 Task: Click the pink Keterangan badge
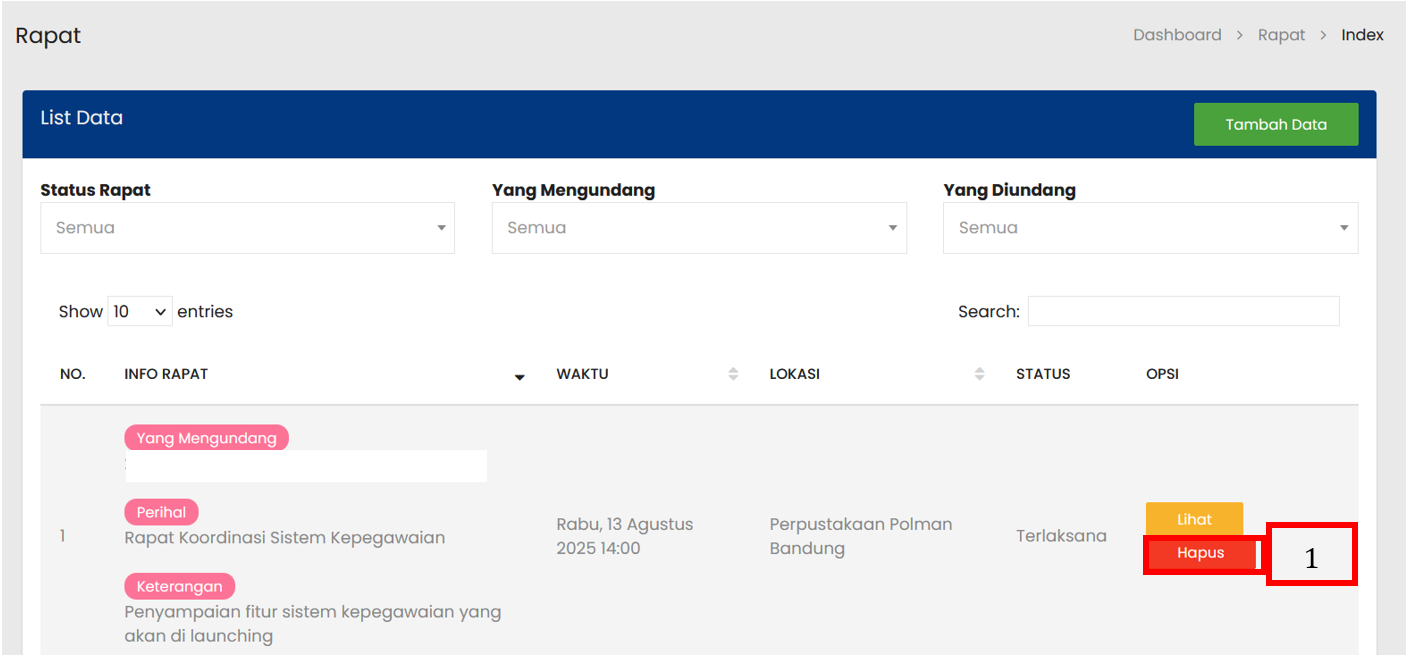click(x=180, y=586)
